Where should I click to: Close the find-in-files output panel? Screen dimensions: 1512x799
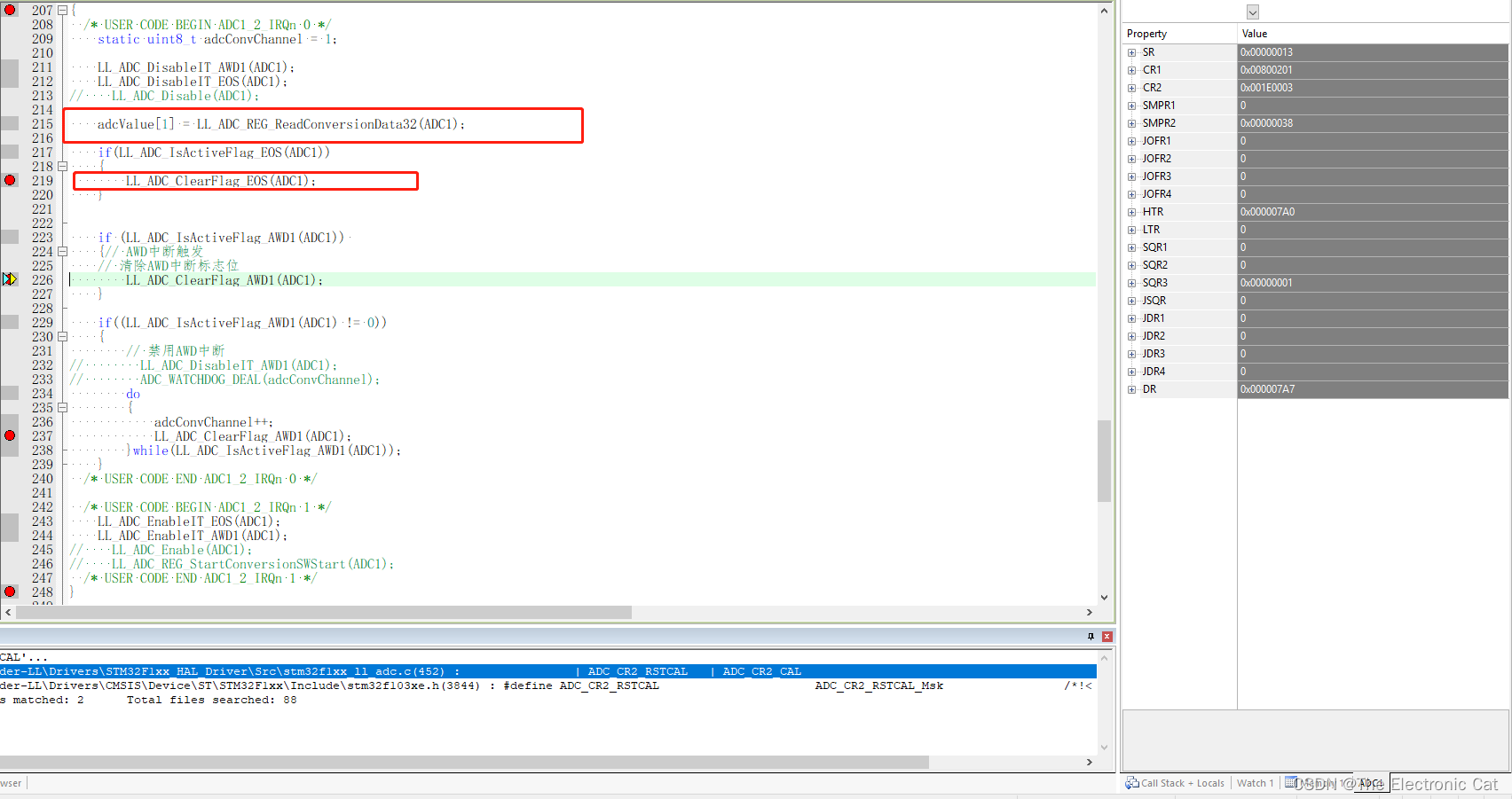(x=1107, y=637)
